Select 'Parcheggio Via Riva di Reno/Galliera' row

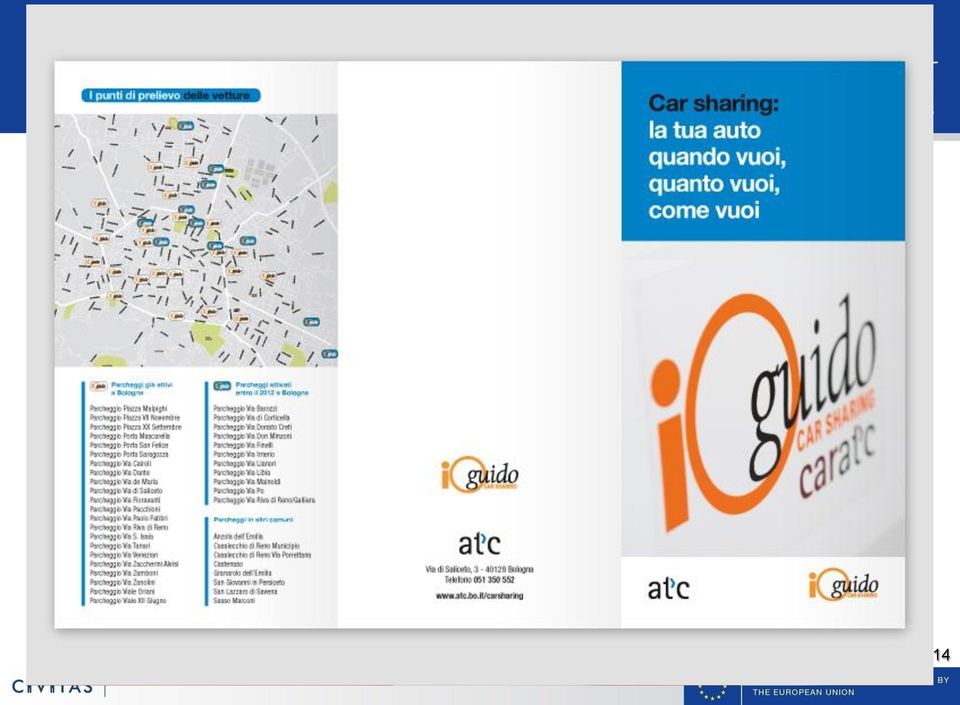264,500
